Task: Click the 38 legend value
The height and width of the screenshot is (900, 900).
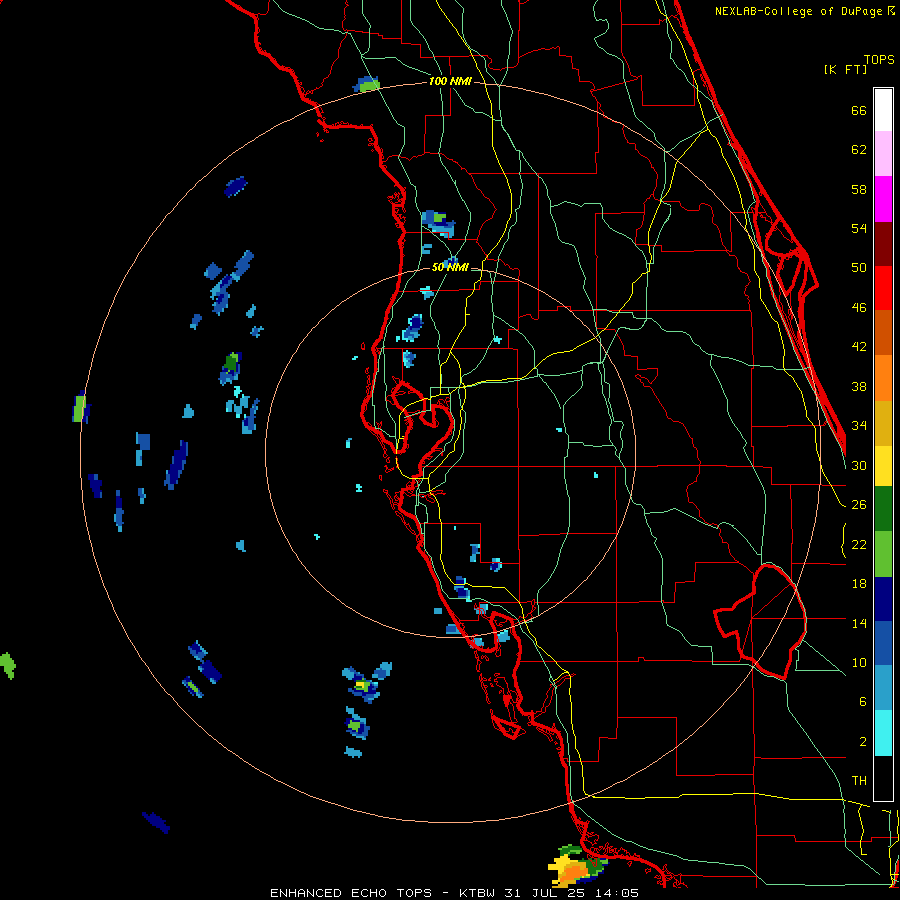Action: 859,386
